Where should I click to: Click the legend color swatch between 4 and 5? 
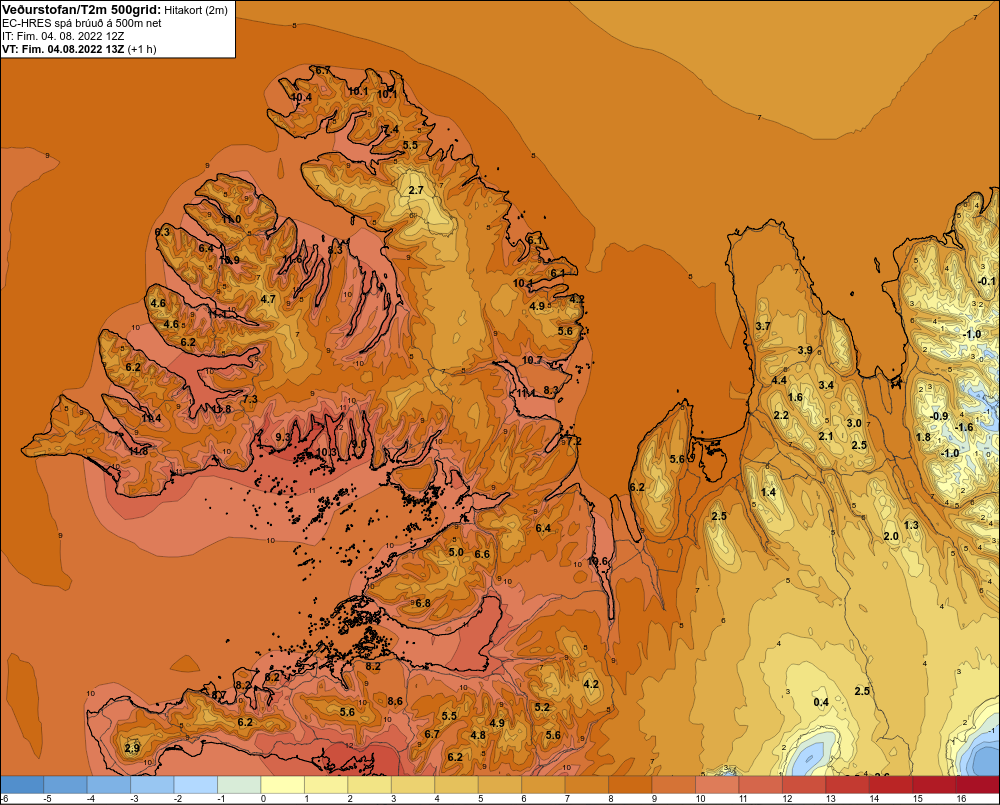pyautogui.click(x=457, y=785)
